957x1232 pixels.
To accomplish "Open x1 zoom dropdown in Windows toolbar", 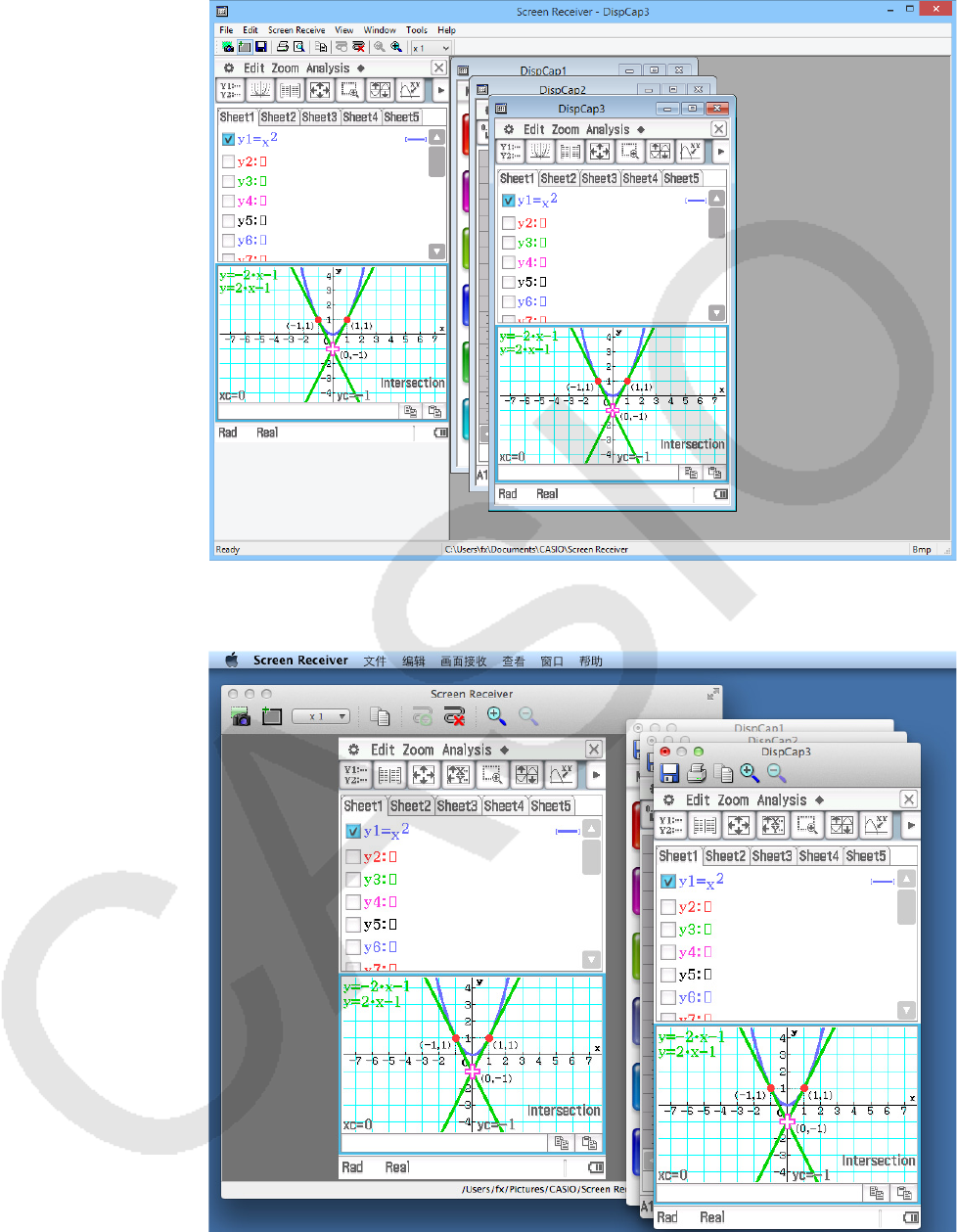I will click(431, 47).
